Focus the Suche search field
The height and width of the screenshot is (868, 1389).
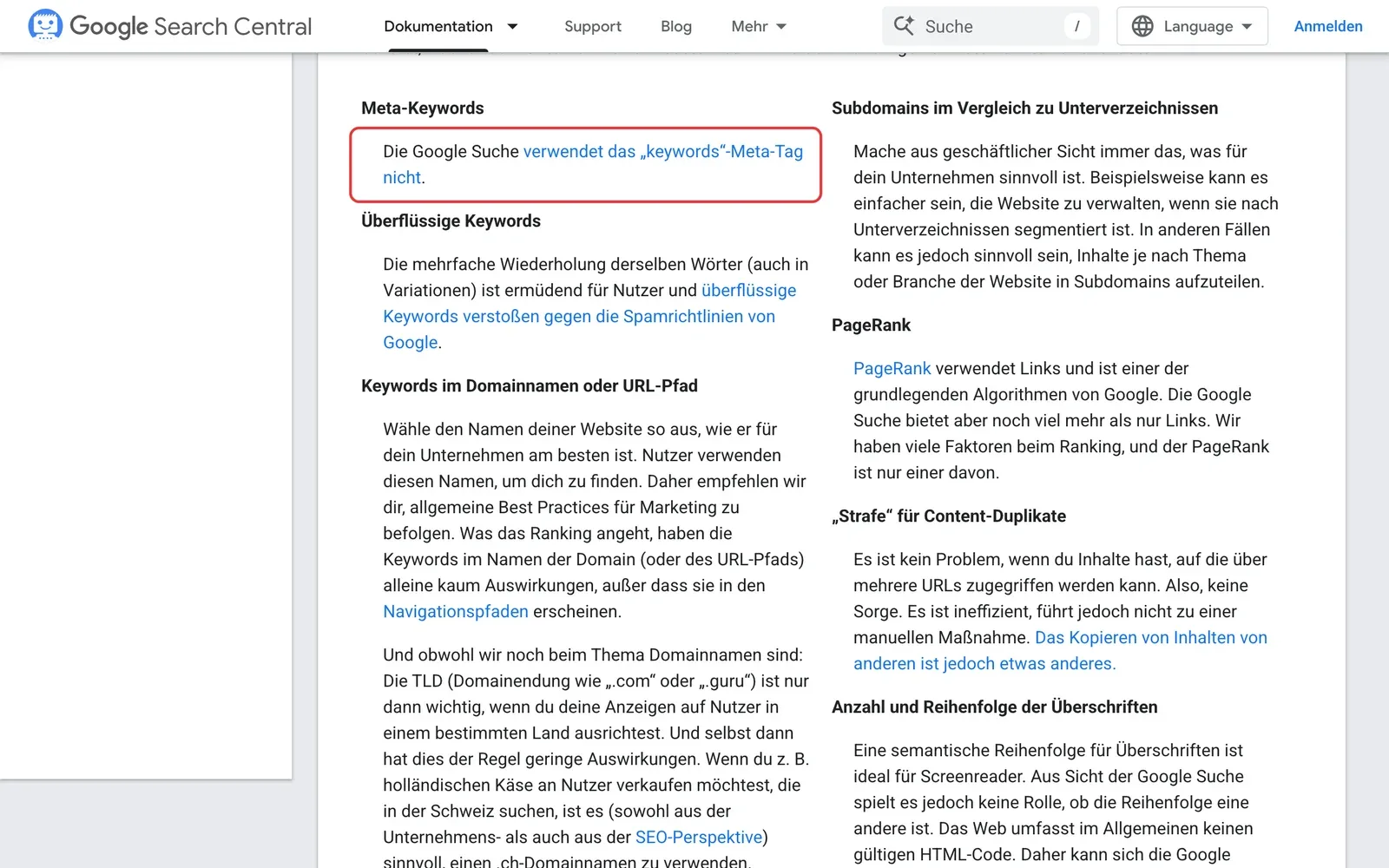coord(991,26)
